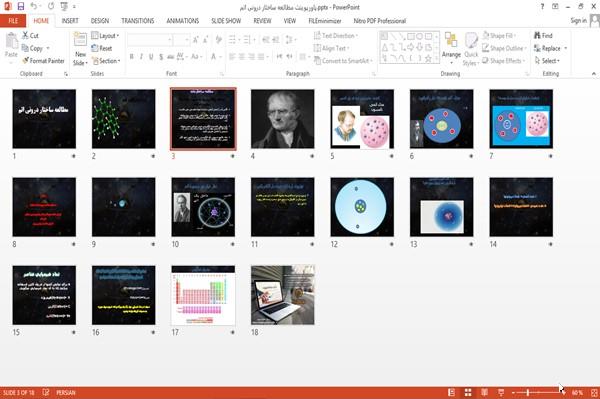Switch to the SLIDE SHOW tab
The image size is (600, 399).
click(x=226, y=21)
